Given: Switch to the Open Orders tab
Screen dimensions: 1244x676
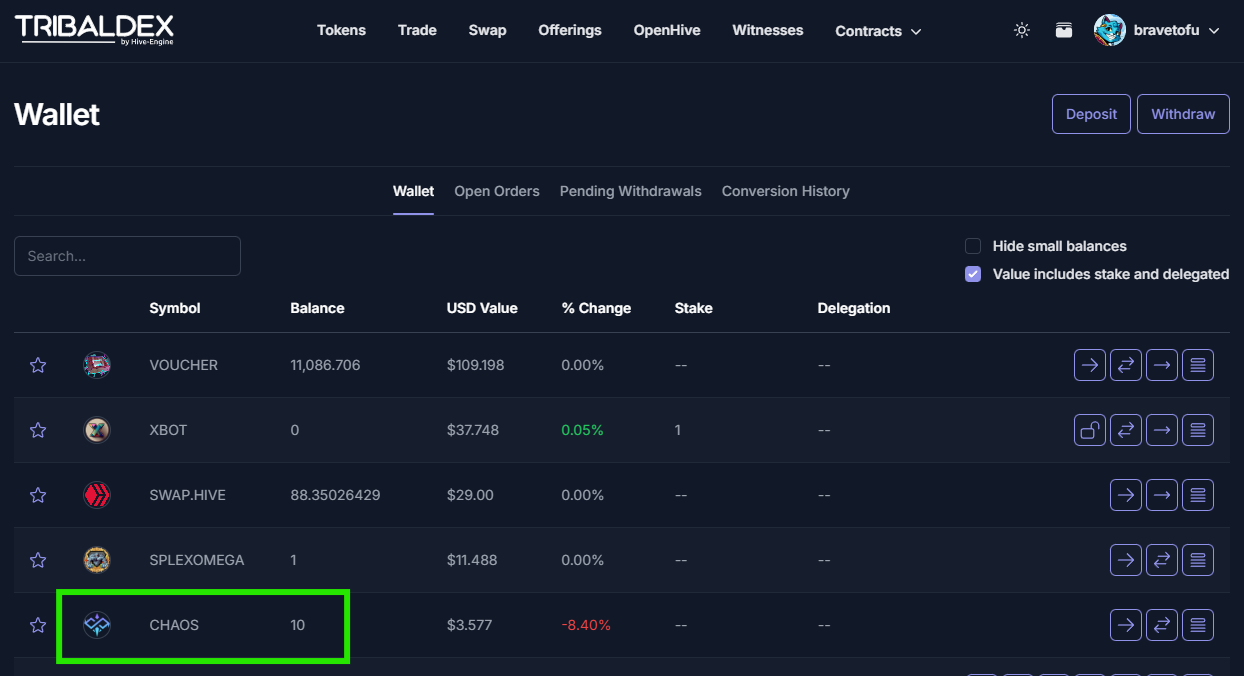Looking at the screenshot, I should point(497,191).
